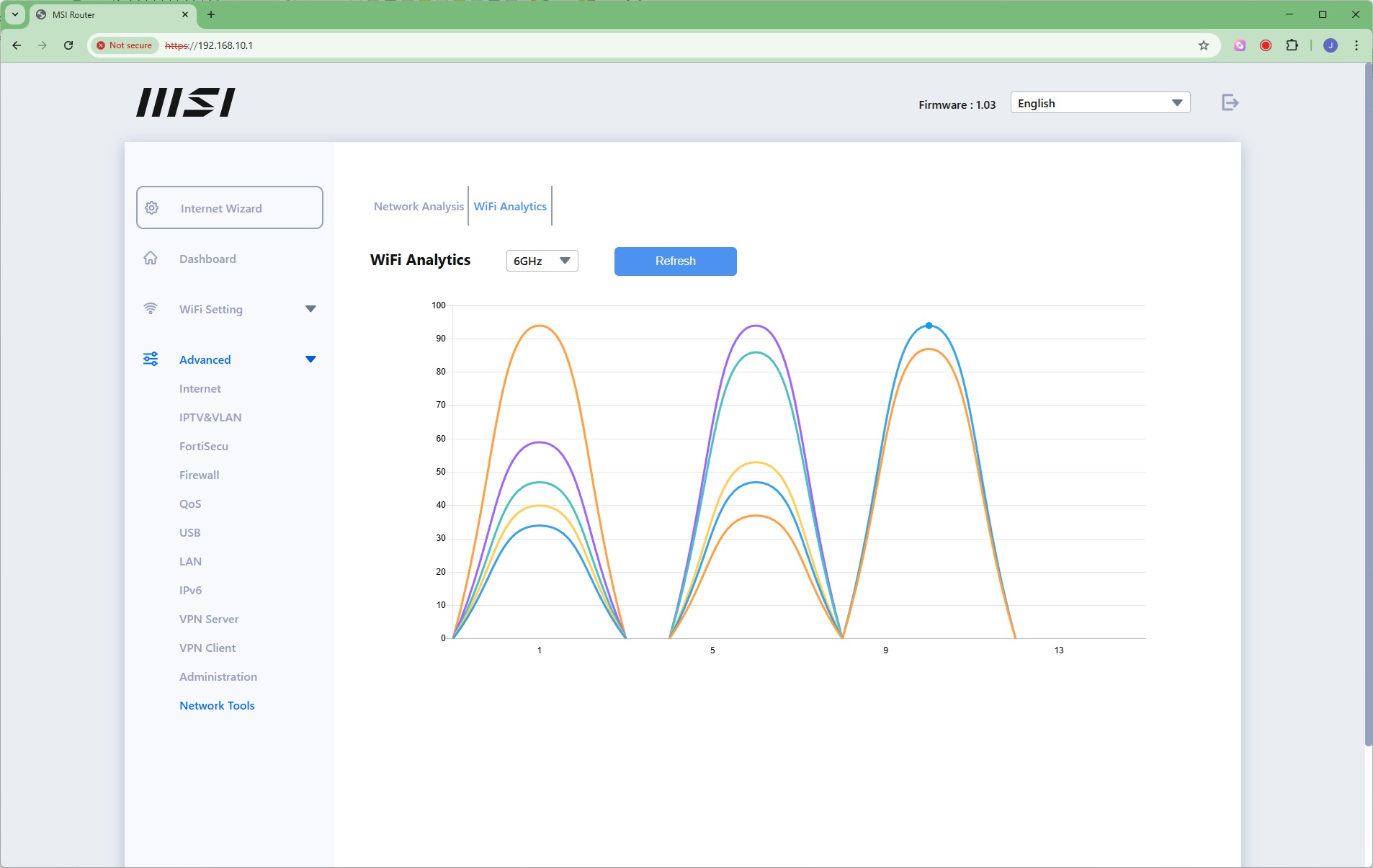Click the WiFi Setting signal icon
Screen dimensions: 1373x868
tap(151, 309)
